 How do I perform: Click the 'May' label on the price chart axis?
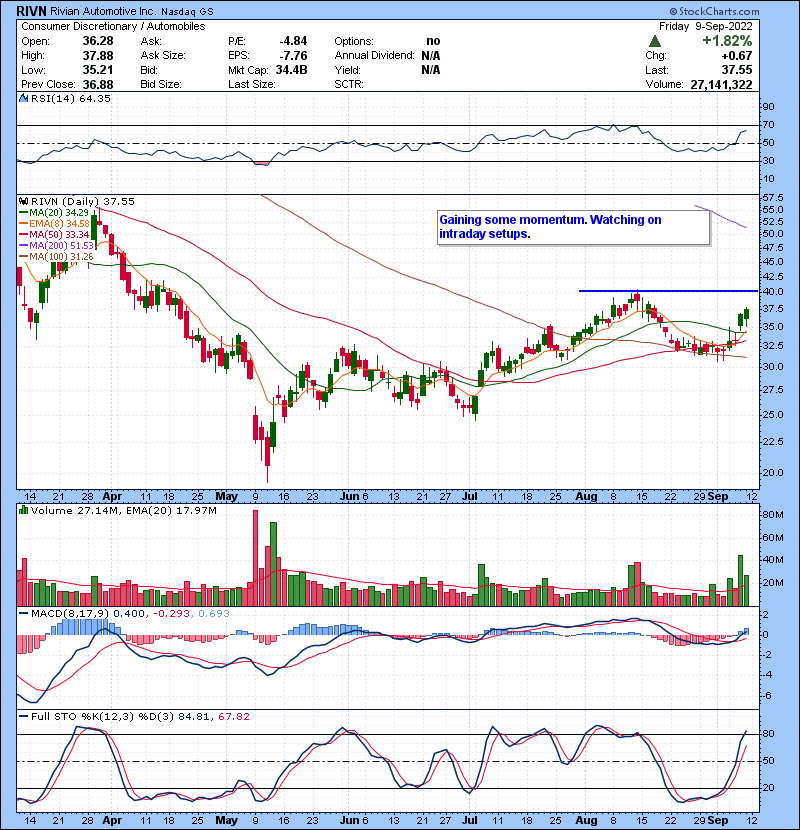coord(226,497)
